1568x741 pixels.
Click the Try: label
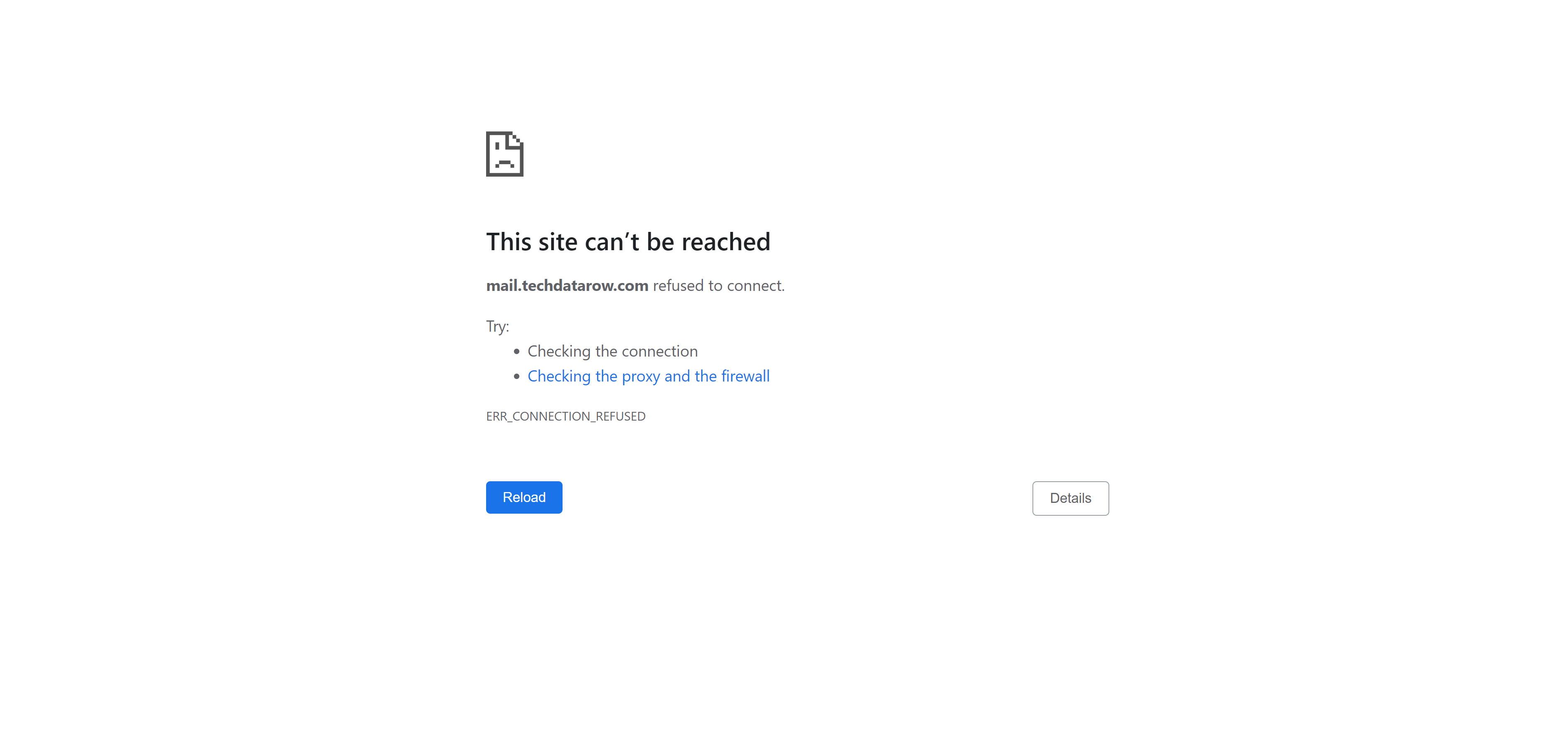click(498, 326)
